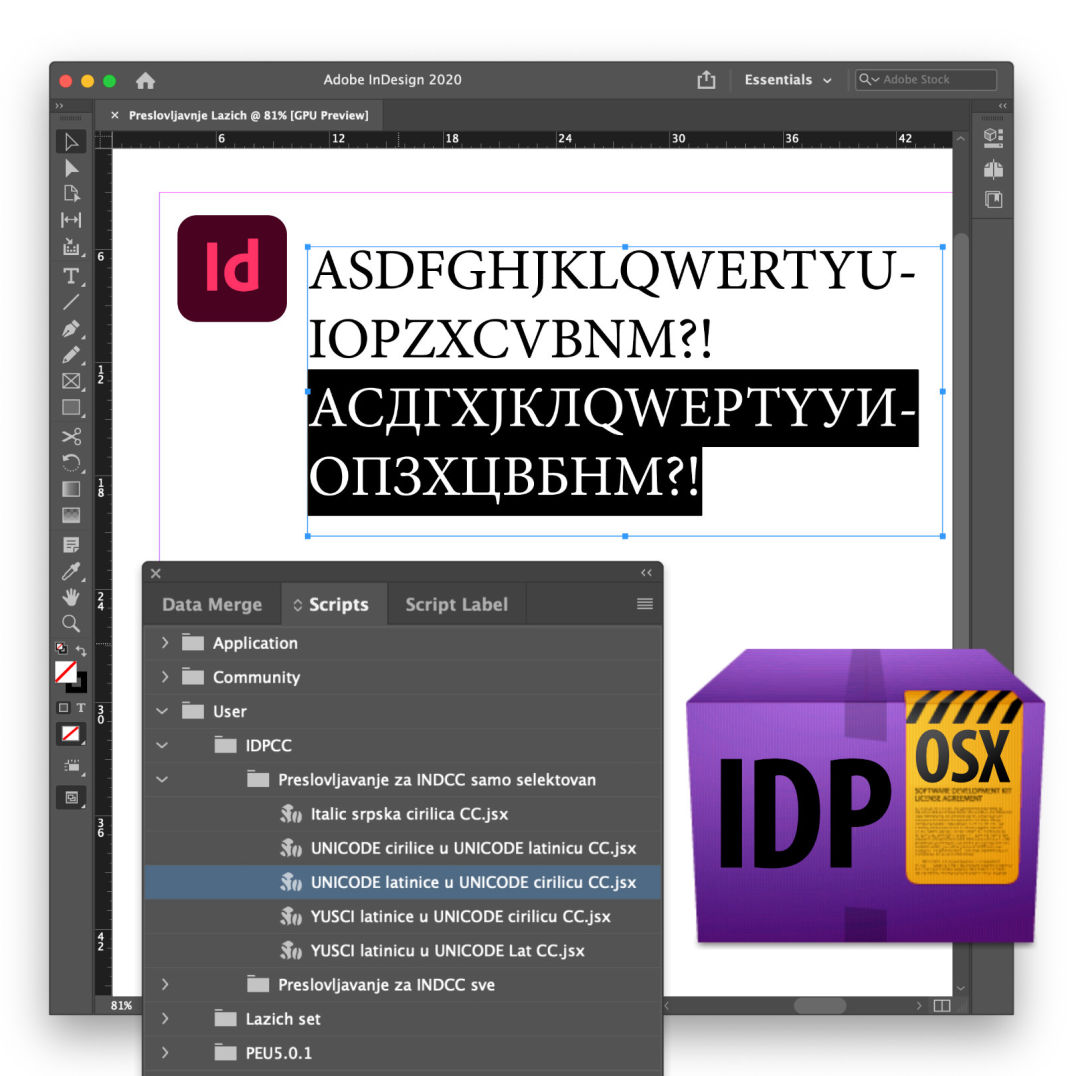The height and width of the screenshot is (1076, 1076).
Task: Swap fill and stroke colors
Action: click(x=81, y=650)
